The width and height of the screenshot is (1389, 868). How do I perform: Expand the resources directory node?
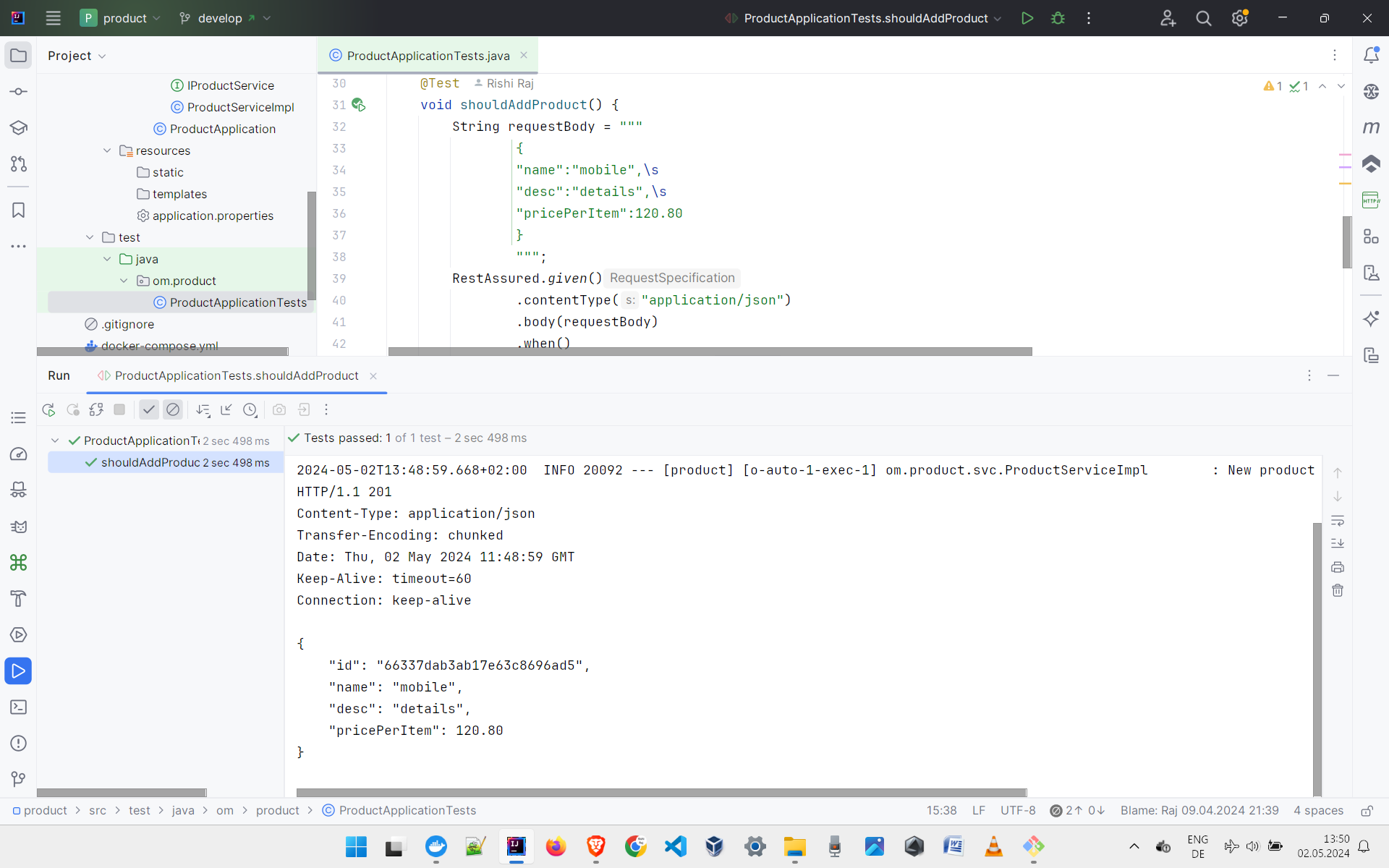click(x=107, y=150)
